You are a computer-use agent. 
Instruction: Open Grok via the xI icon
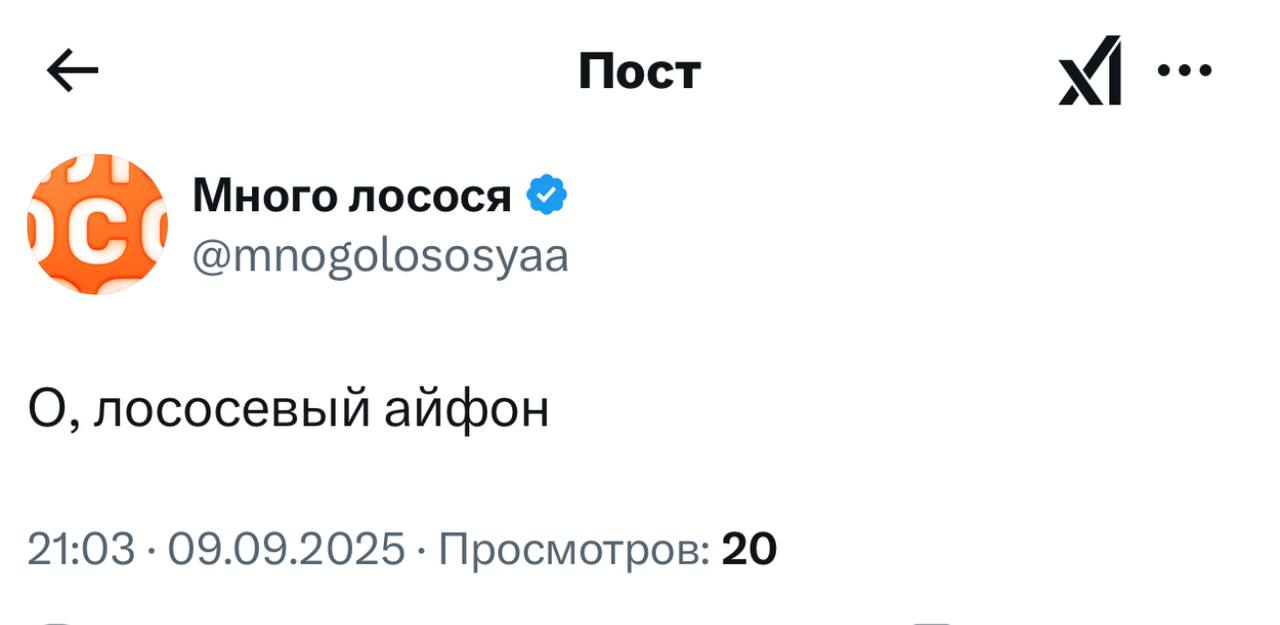point(1089,71)
